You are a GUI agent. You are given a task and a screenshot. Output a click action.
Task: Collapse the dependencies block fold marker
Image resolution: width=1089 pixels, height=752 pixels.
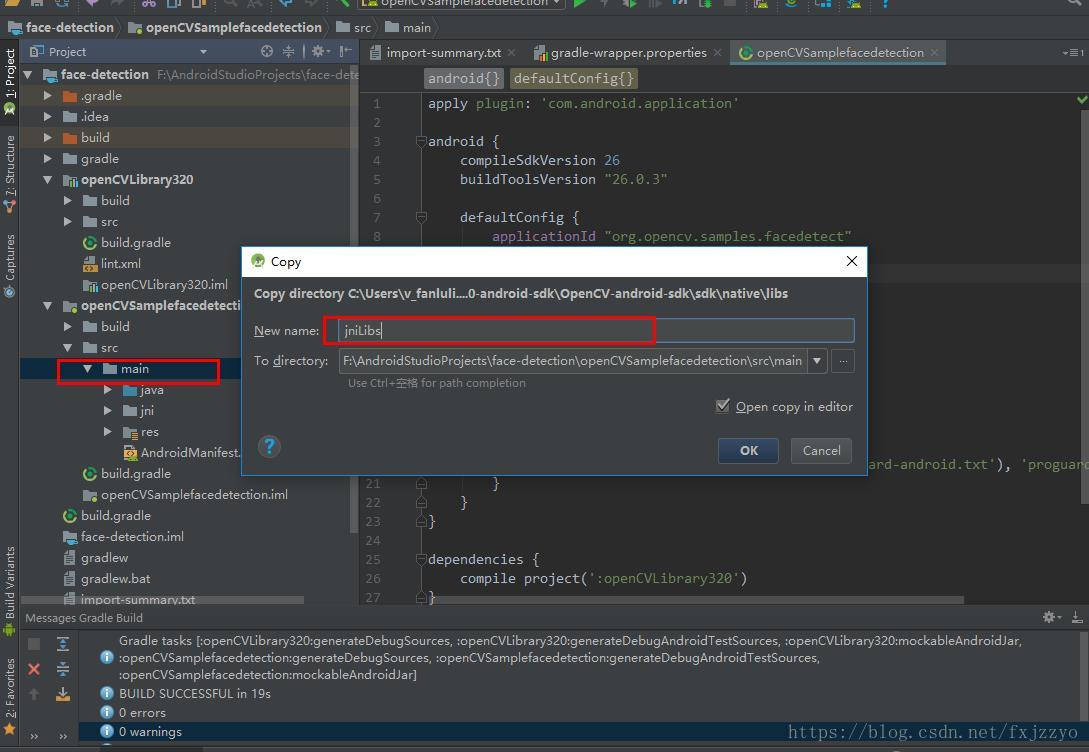(421, 559)
